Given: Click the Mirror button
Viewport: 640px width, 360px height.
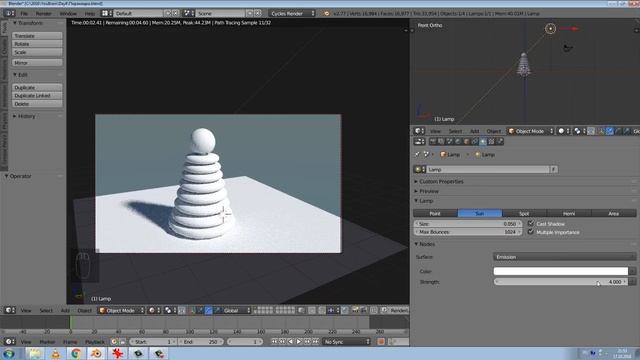Looking at the screenshot, I should pos(37,63).
